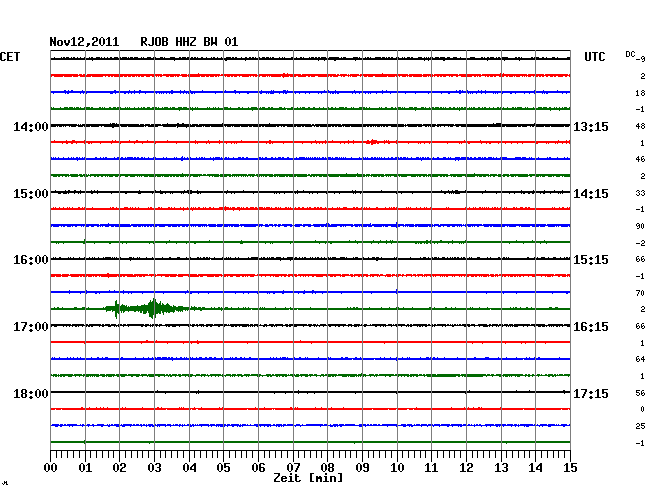Click DC value 90 in right column
This screenshot has height=494, width=650.
coord(640,226)
